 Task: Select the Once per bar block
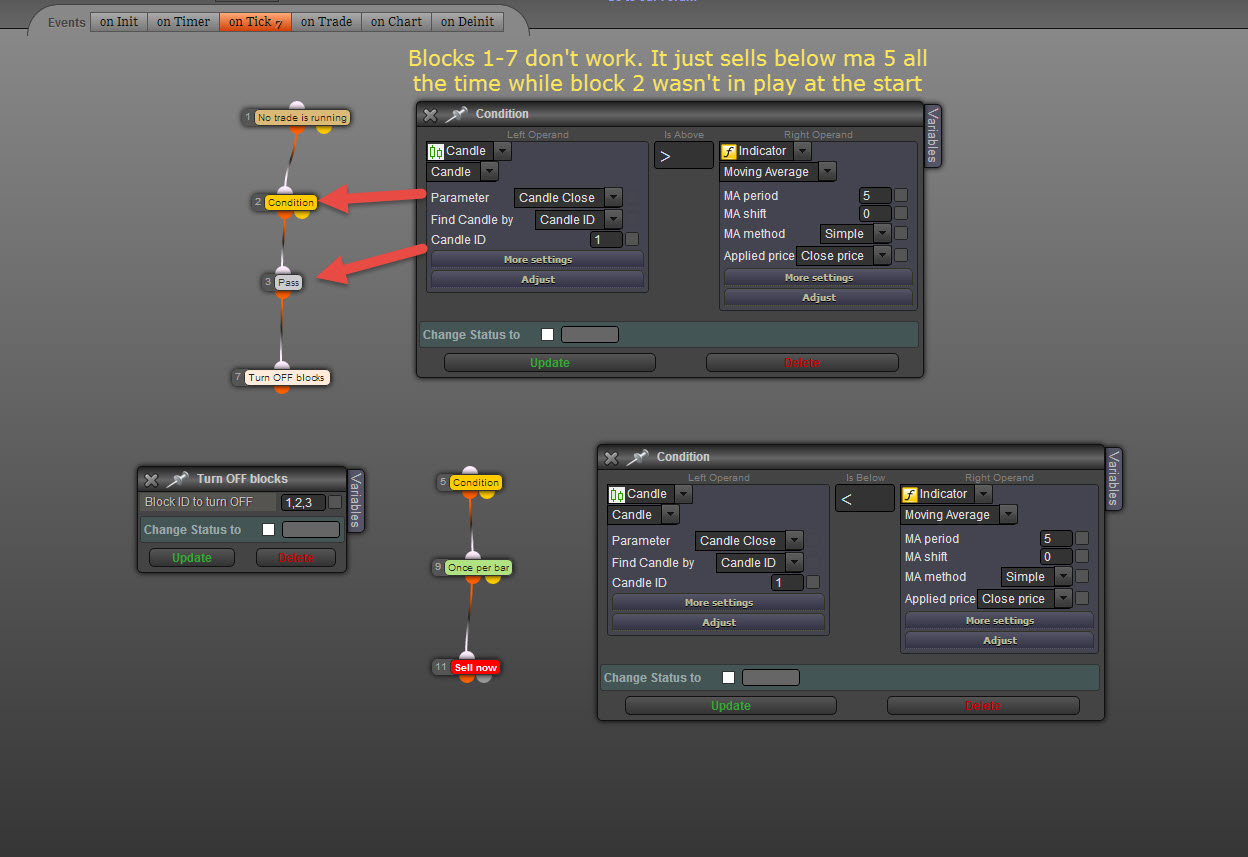coord(479,567)
